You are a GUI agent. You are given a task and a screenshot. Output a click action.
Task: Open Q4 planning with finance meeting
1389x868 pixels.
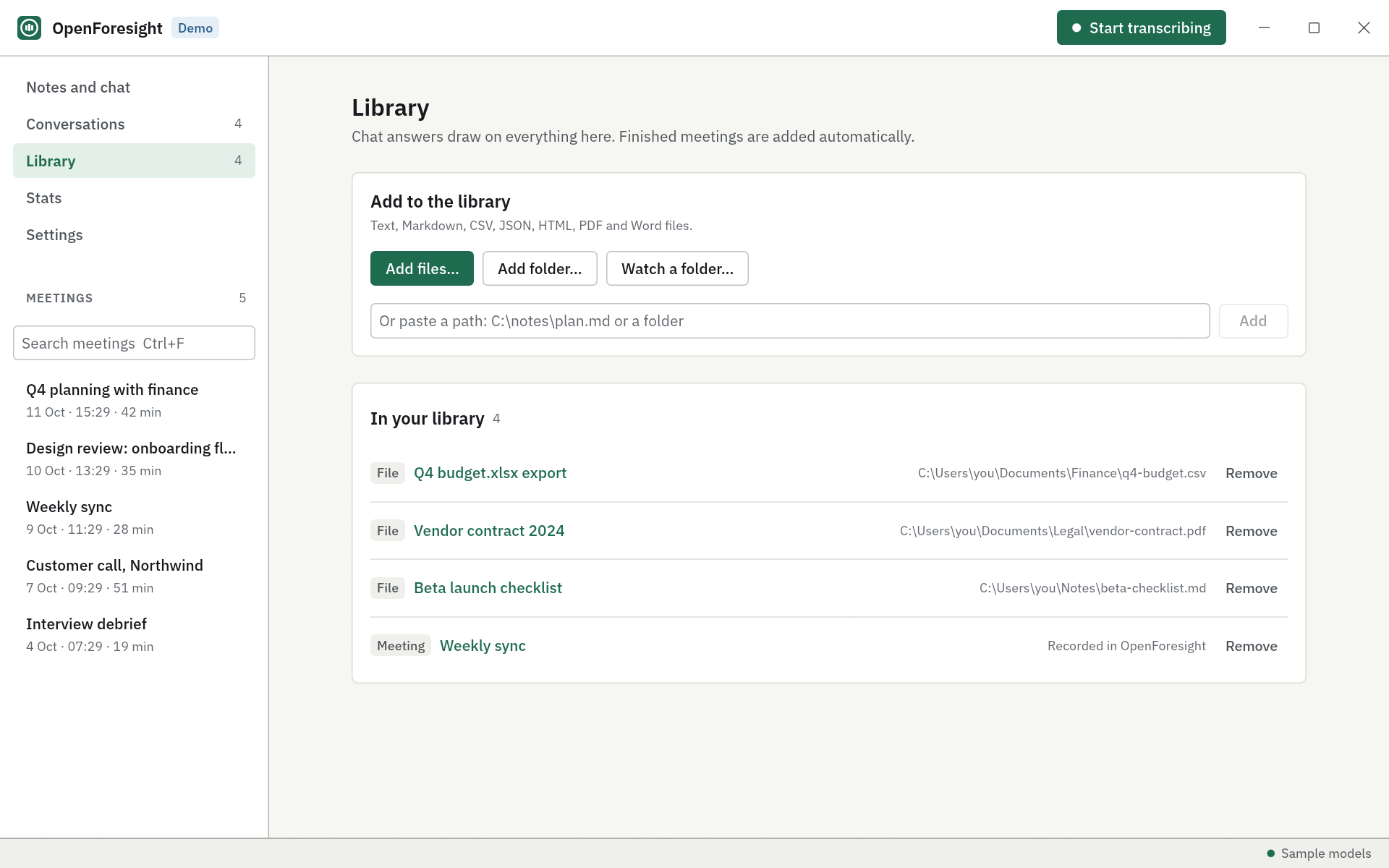pyautogui.click(x=134, y=400)
